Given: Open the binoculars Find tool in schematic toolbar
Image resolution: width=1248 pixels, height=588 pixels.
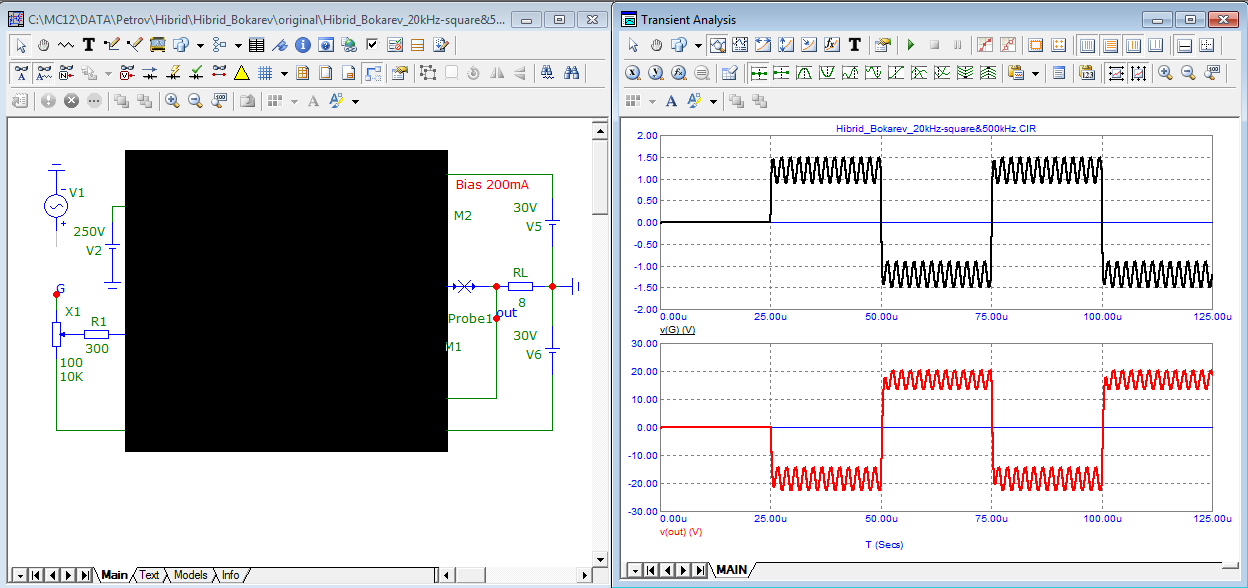Looking at the screenshot, I should click(571, 73).
